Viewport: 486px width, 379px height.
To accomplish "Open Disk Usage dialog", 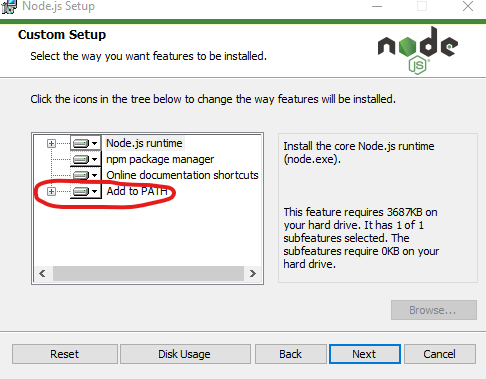I will pos(185,354).
